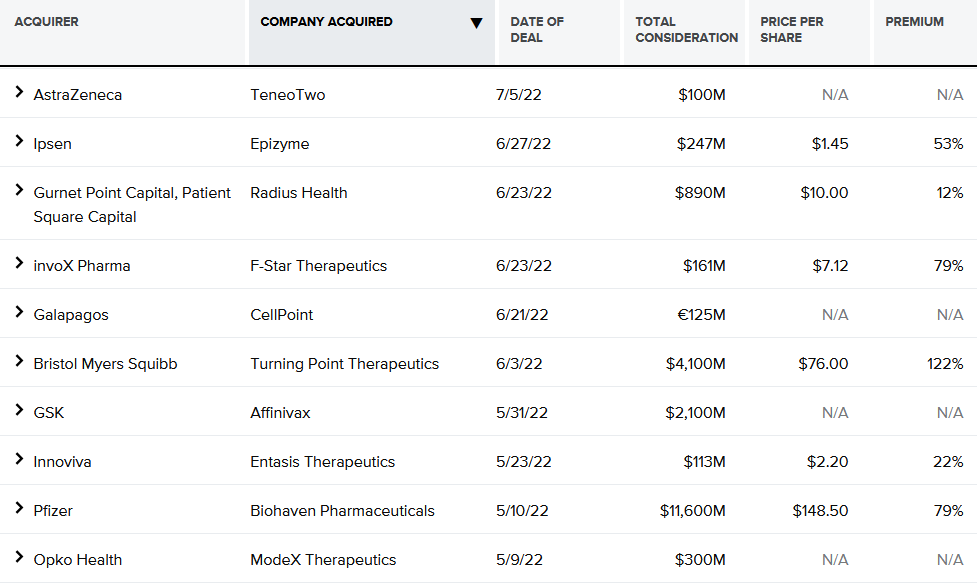The image size is (977, 585).
Task: Sort by the Acquirer column header
Action: (x=47, y=22)
